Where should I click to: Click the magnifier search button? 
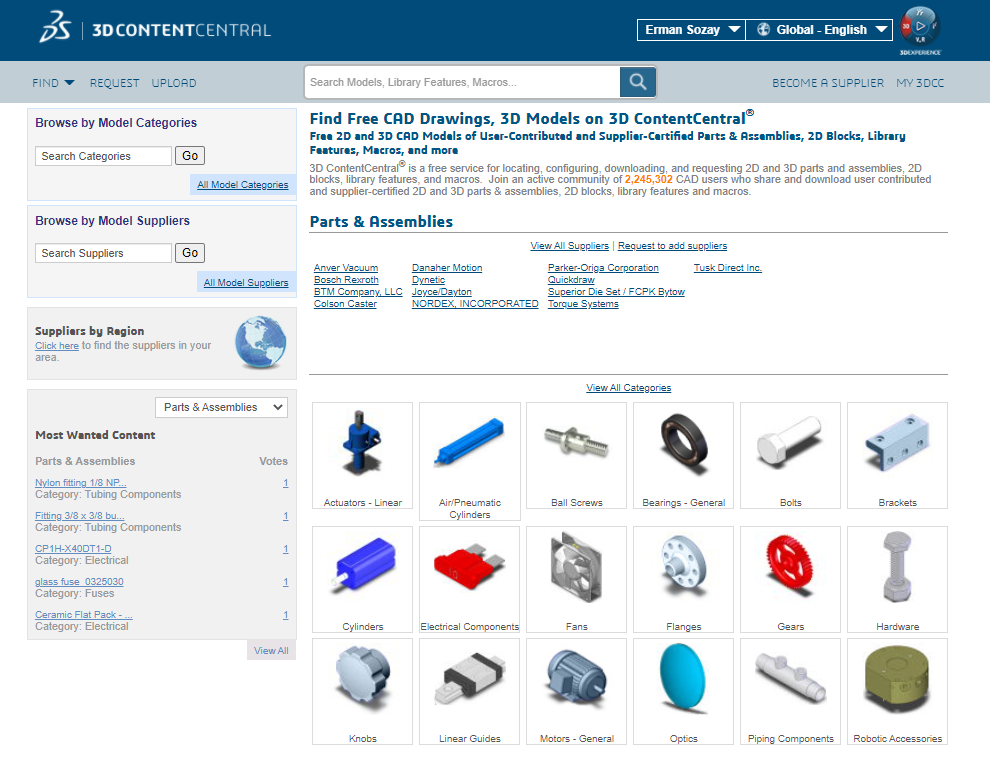(x=638, y=82)
